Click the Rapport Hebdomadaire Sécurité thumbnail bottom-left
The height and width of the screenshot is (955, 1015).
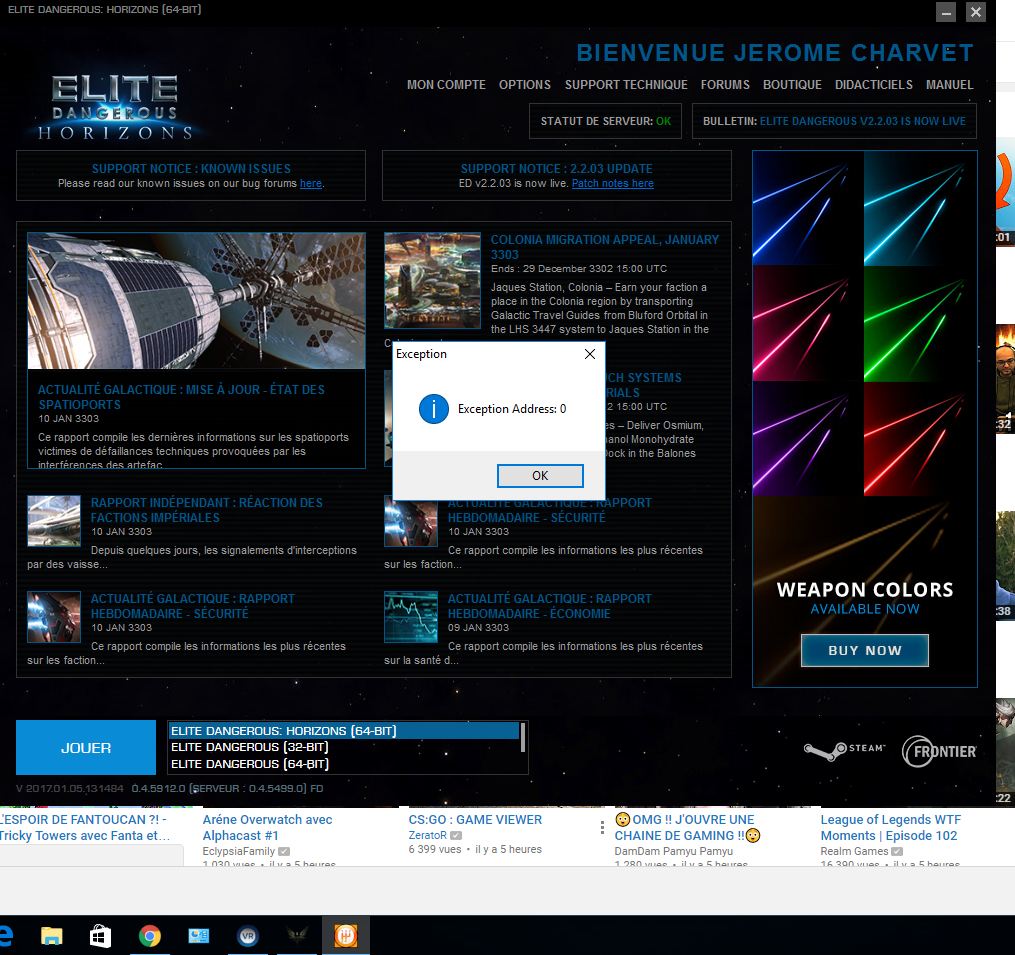(x=54, y=617)
